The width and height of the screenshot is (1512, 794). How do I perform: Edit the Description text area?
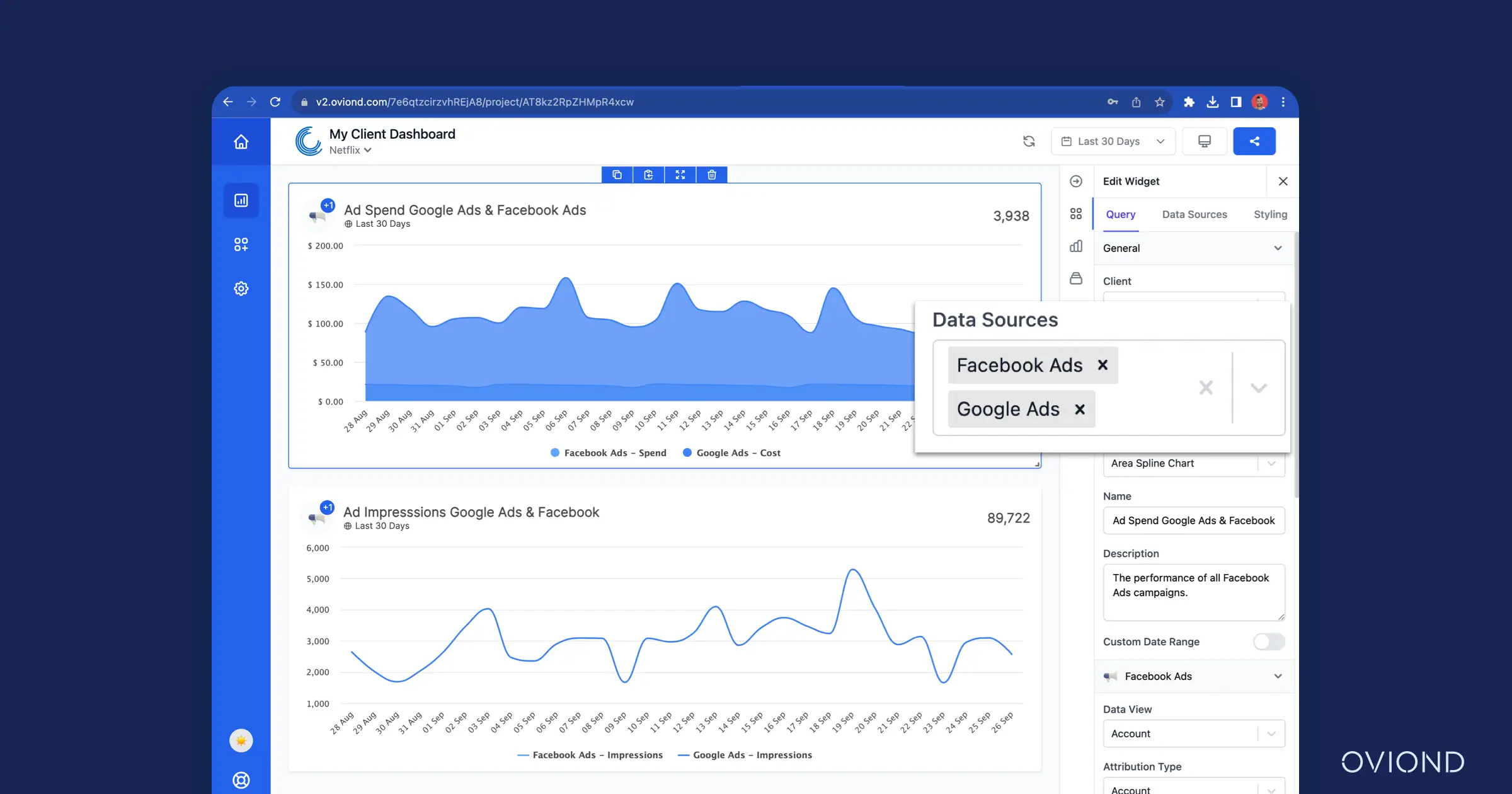coord(1194,592)
